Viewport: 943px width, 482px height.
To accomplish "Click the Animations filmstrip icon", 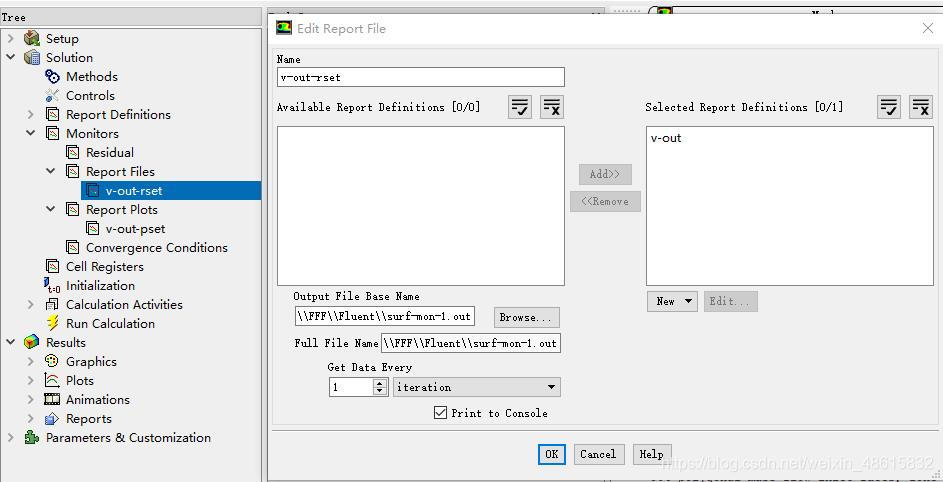I will (53, 400).
